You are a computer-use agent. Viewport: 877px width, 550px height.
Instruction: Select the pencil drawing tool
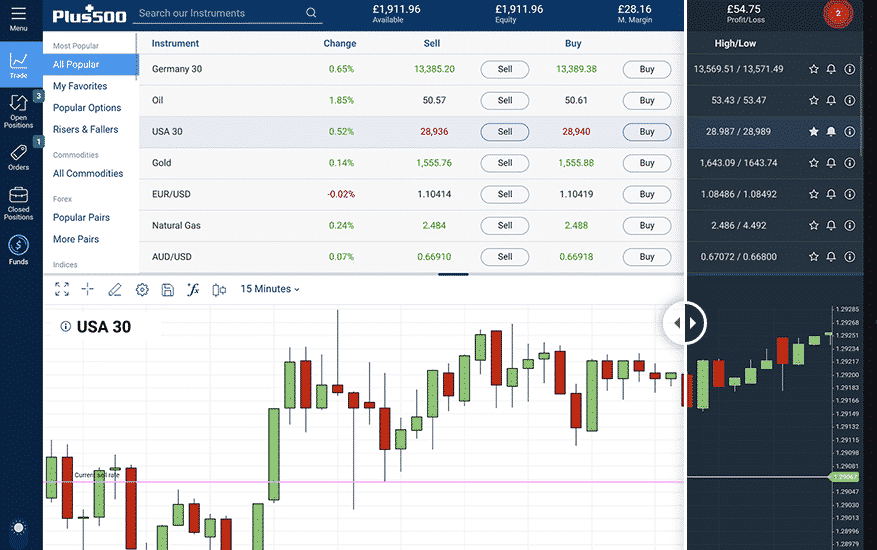pyautogui.click(x=115, y=289)
